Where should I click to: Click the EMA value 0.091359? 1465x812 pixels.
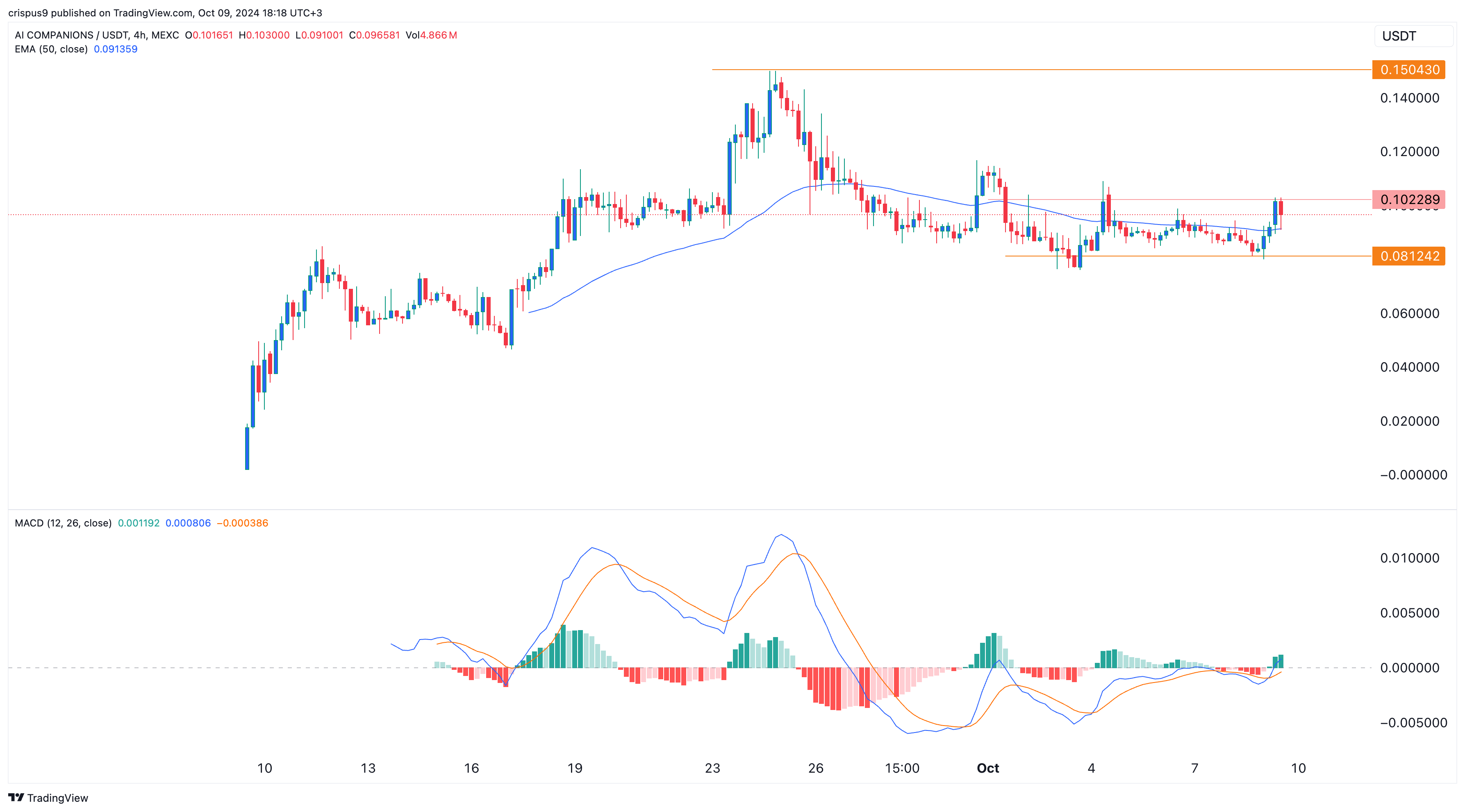116,49
